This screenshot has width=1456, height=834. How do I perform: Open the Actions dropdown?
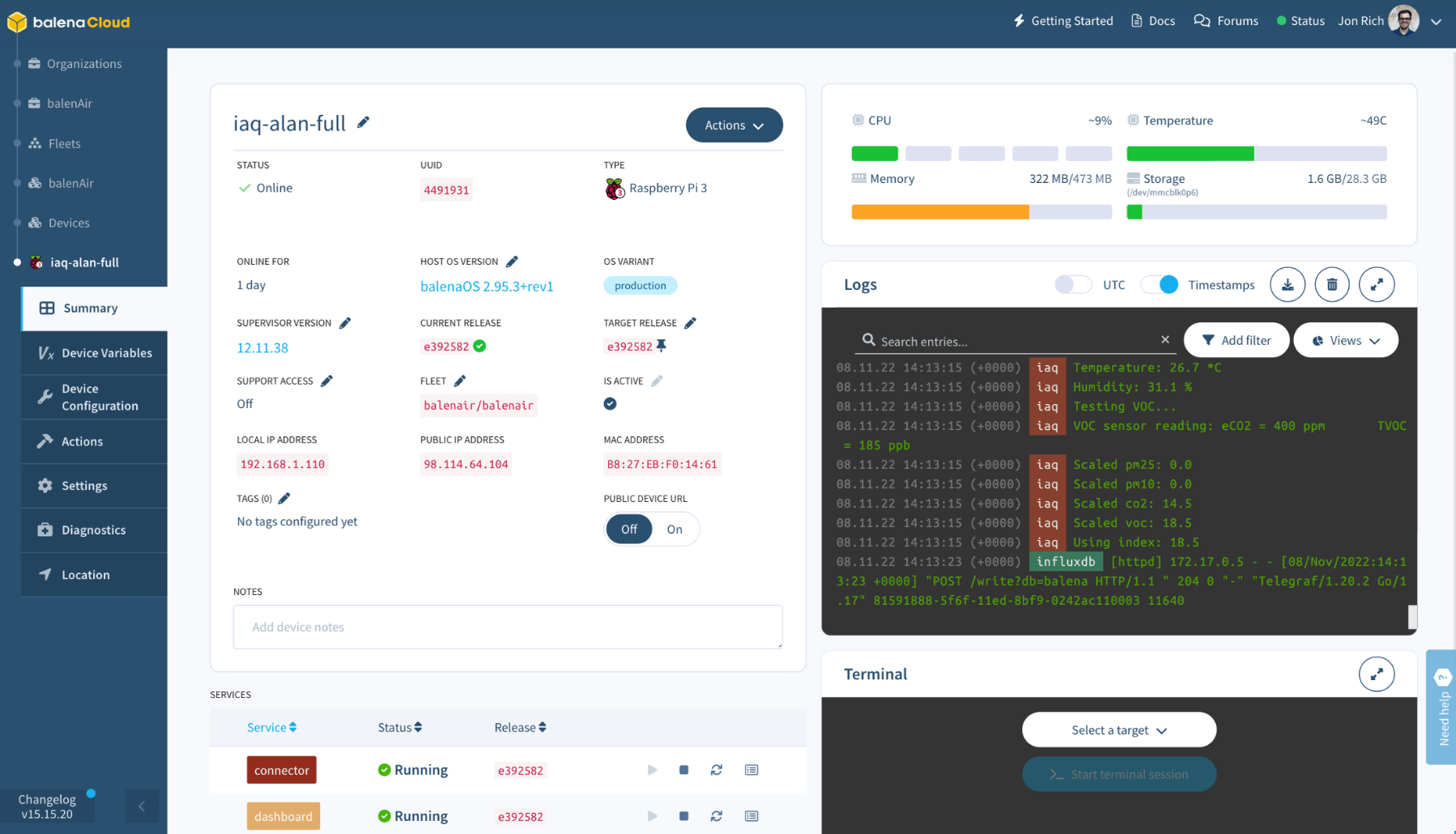[734, 125]
